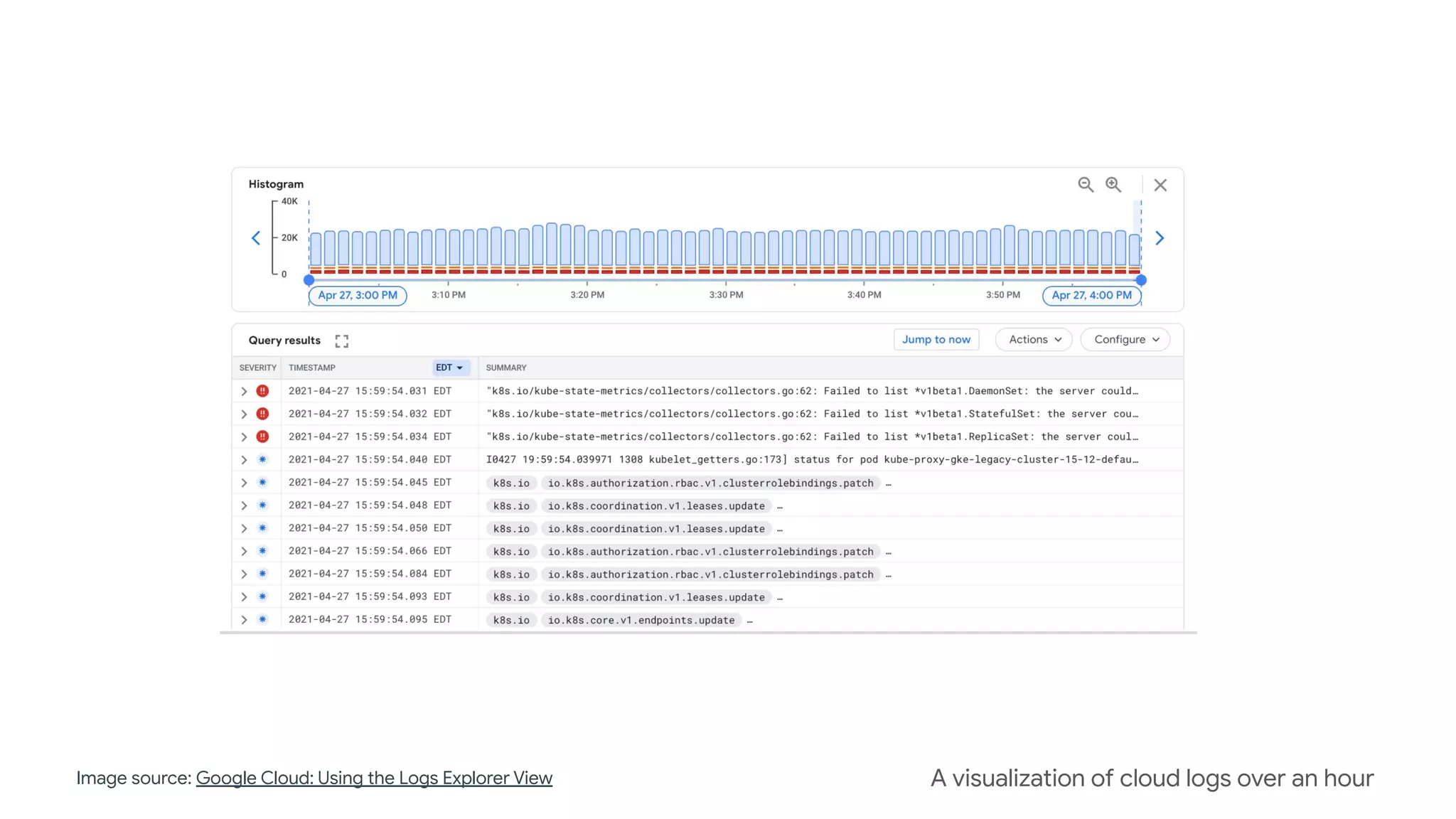This screenshot has height=819, width=1456.
Task: Click info severity icon on 15:59:54.093 row
Action: tap(262, 596)
